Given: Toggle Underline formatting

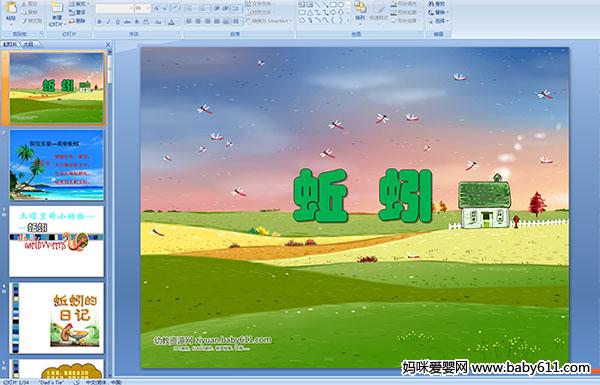Looking at the screenshot, I should pyautogui.click(x=118, y=22).
